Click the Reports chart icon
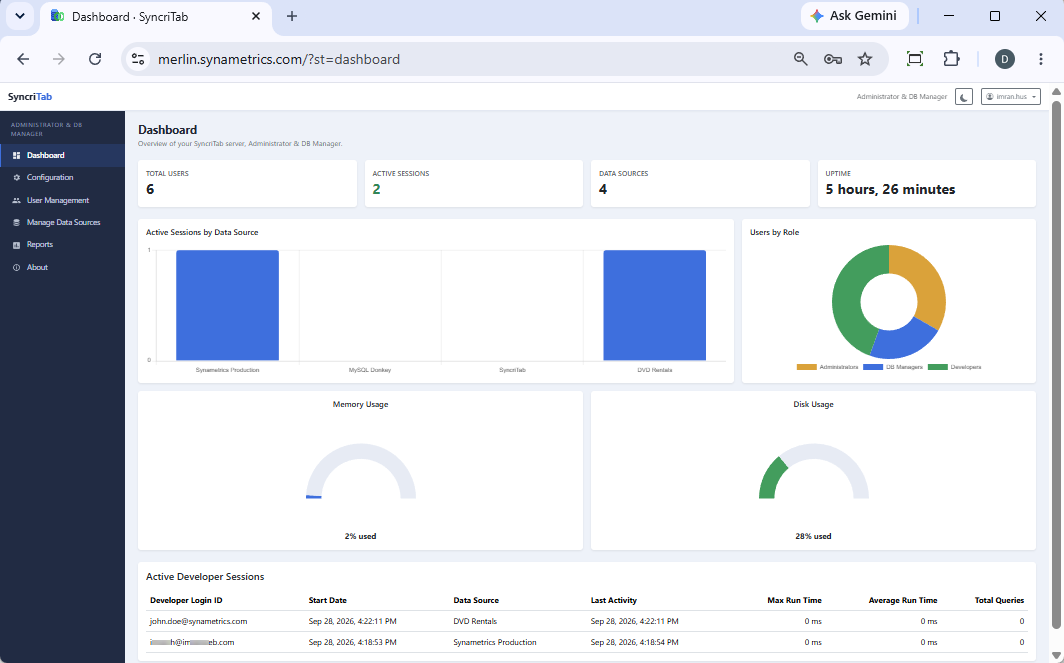The image size is (1064, 663). point(17,245)
